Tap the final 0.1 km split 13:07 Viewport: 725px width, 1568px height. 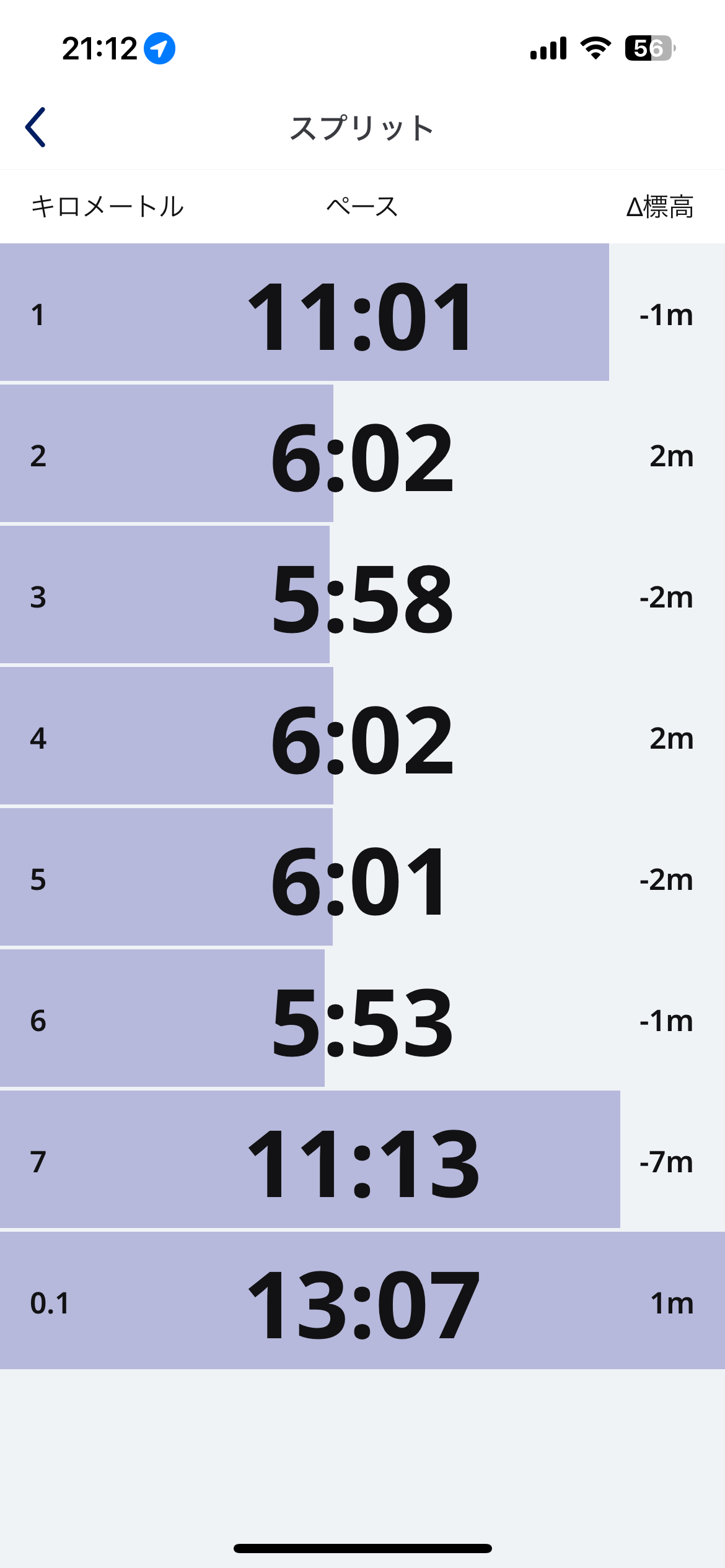(363, 1304)
